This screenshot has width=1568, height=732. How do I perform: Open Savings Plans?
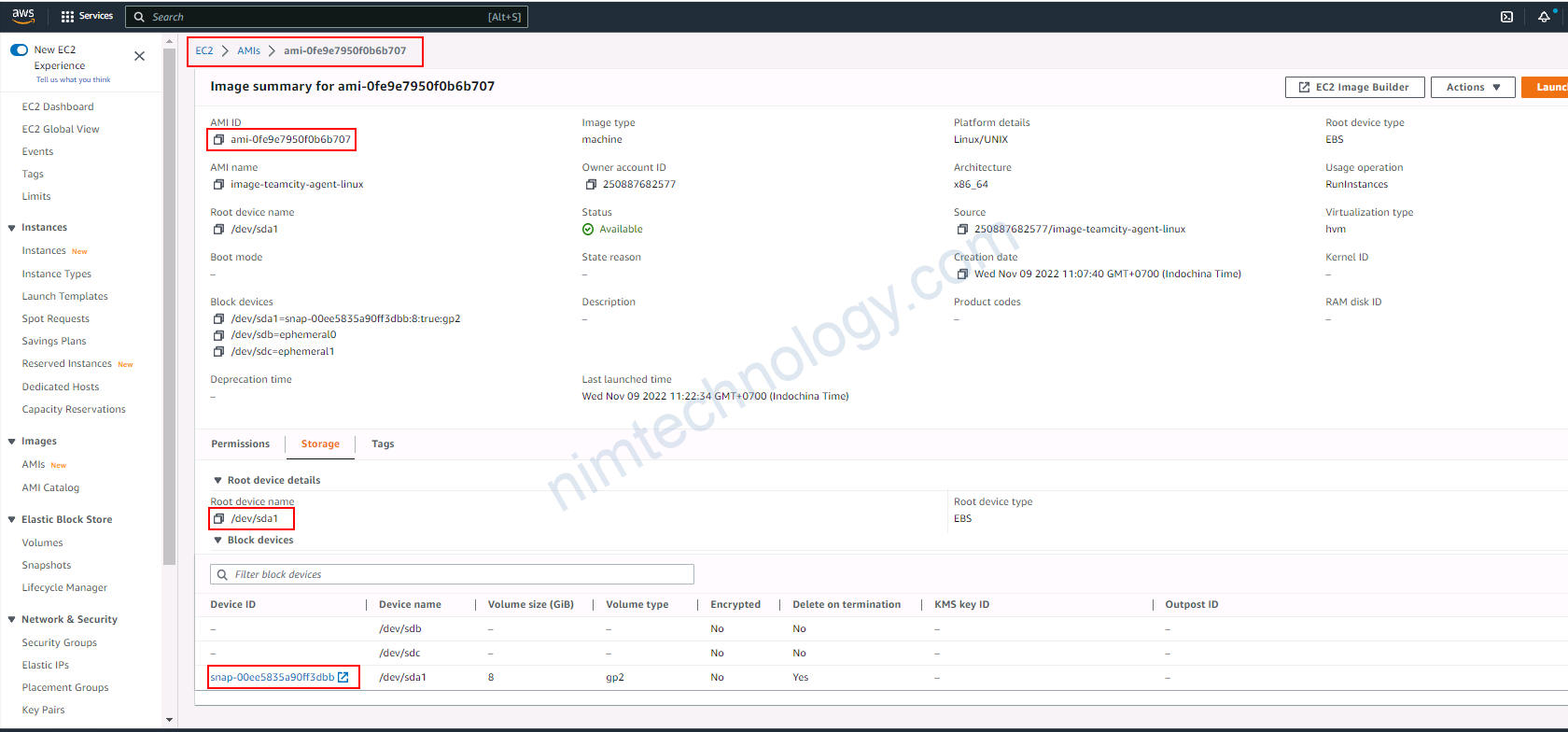[x=54, y=341]
